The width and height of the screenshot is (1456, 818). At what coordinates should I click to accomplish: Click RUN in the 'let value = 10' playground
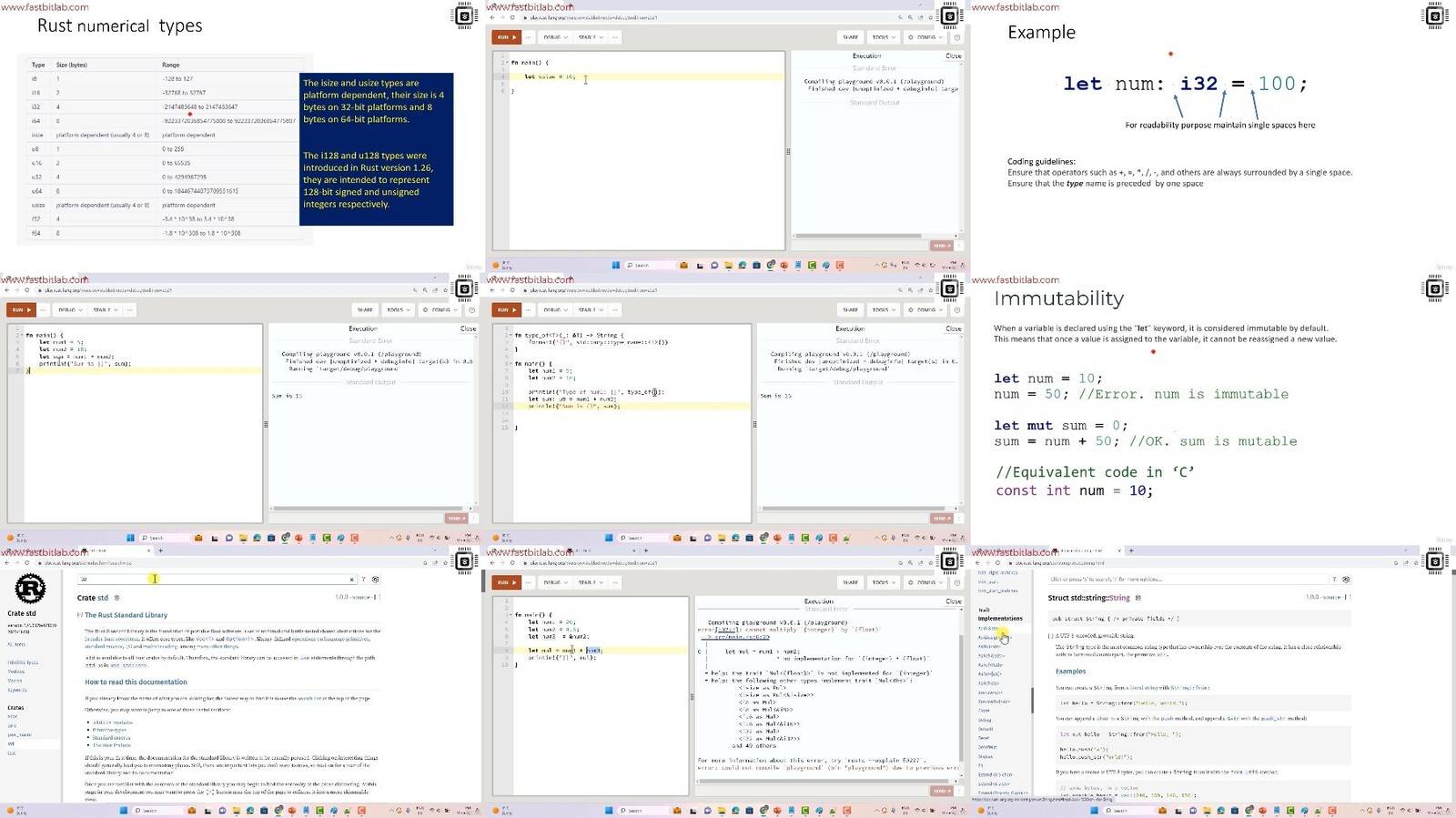(x=506, y=37)
